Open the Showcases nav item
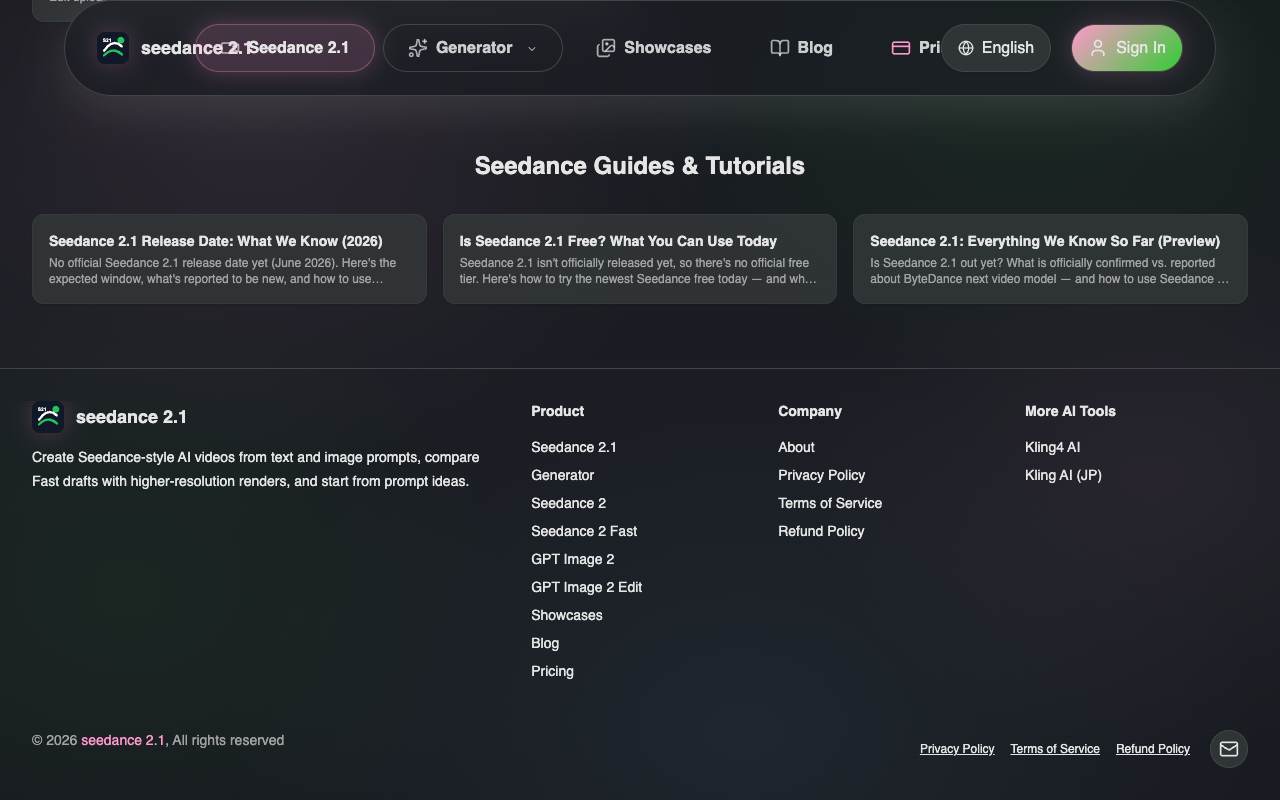1280x800 pixels. click(654, 48)
